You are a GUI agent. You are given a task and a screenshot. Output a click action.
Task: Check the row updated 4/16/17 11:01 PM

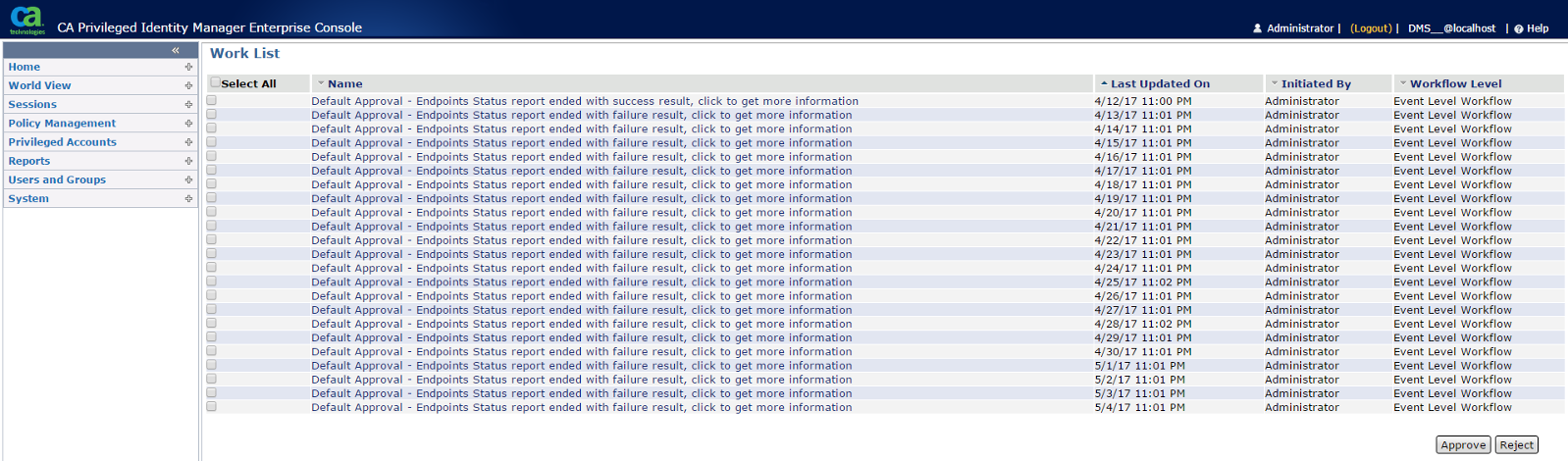211,156
